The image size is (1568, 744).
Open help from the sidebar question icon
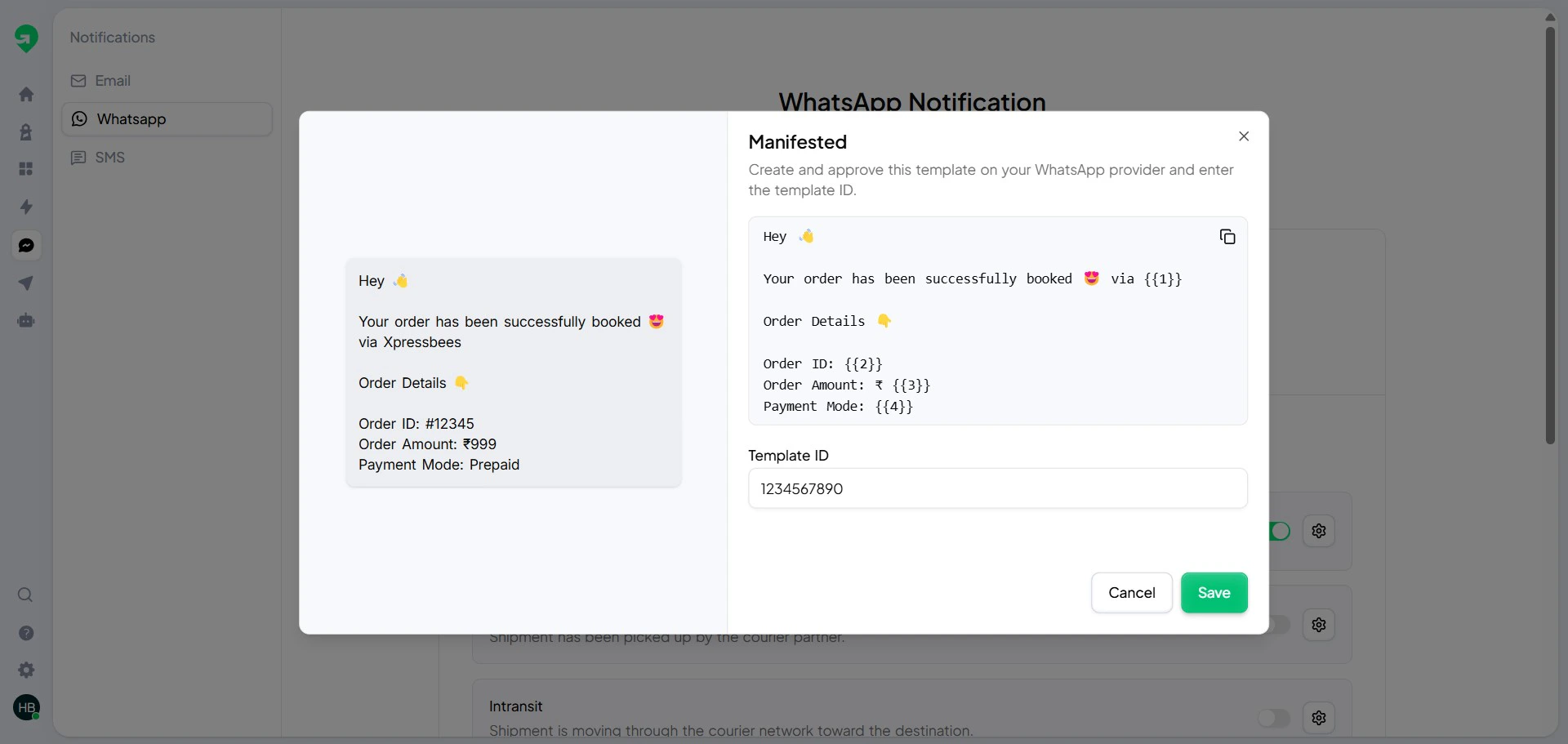(26, 633)
